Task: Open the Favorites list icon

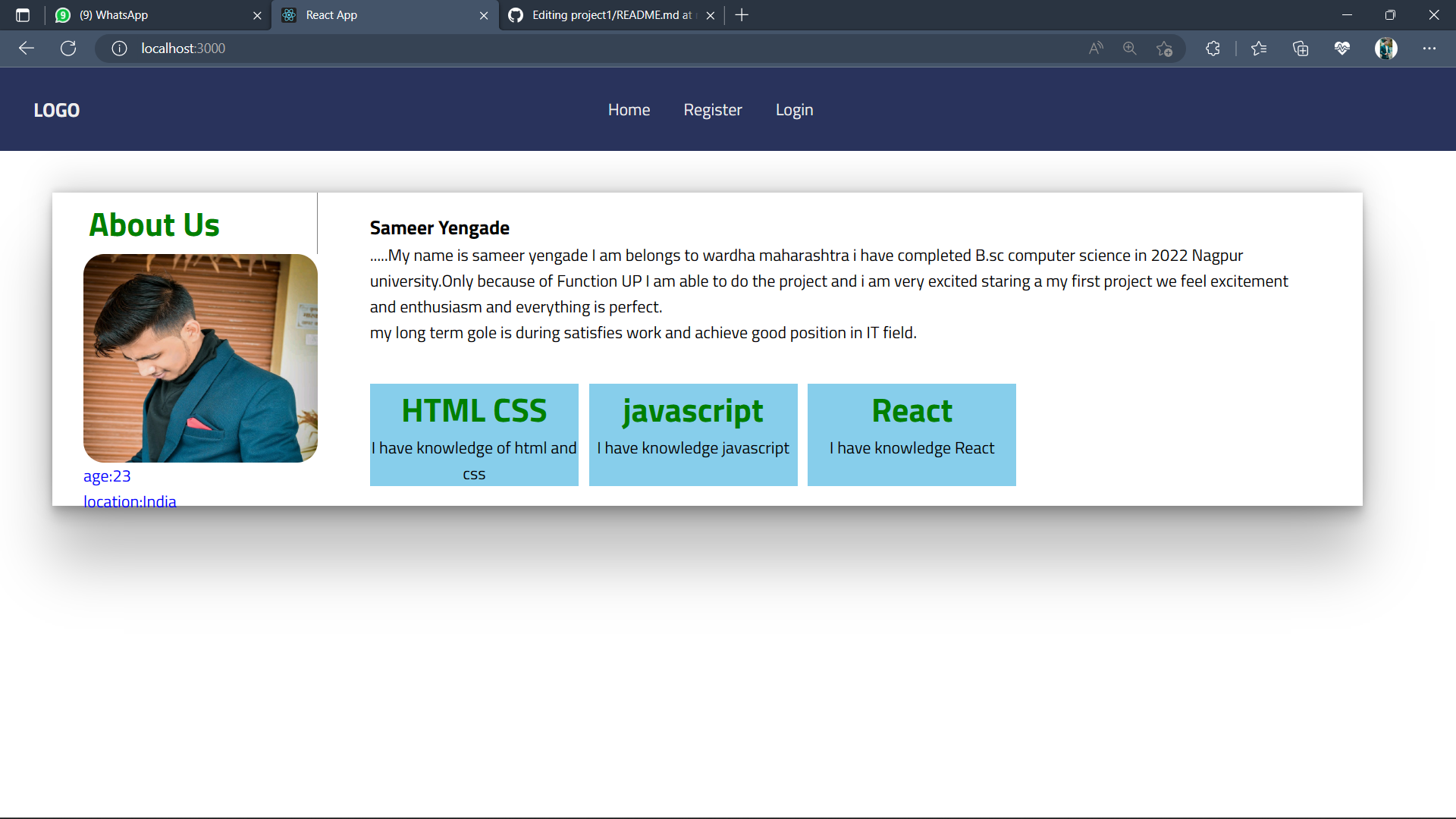Action: (x=1259, y=48)
